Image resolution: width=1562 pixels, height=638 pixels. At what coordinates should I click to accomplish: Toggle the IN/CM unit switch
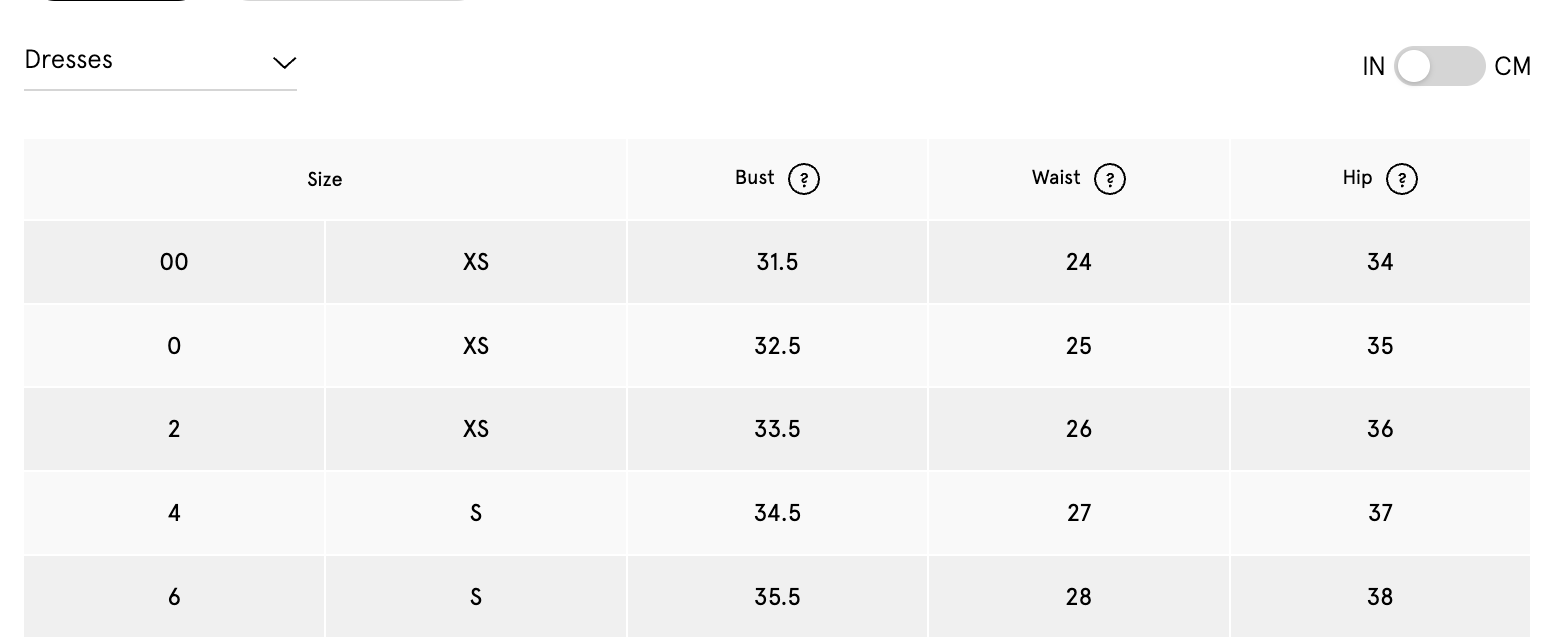point(1439,67)
